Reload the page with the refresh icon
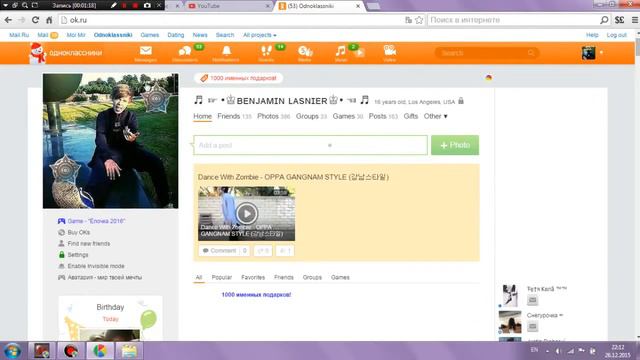This screenshot has height=360, width=640. pos(36,20)
